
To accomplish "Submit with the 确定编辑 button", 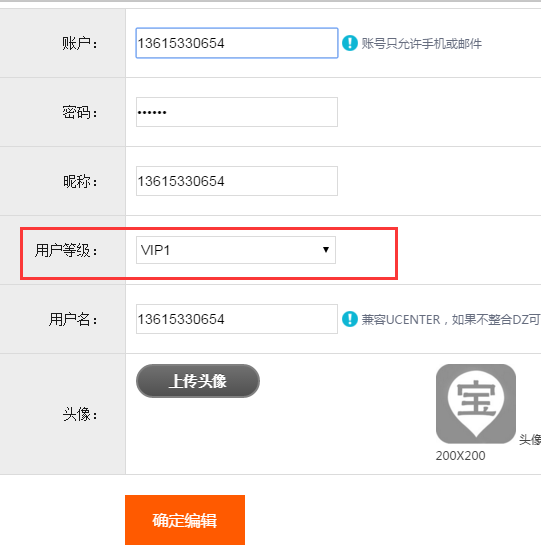I will 185,520.
